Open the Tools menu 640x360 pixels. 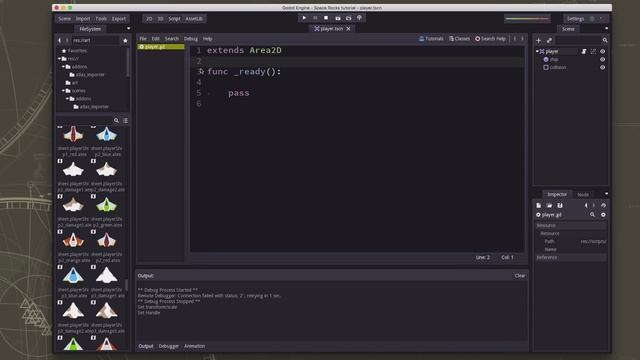[101, 19]
